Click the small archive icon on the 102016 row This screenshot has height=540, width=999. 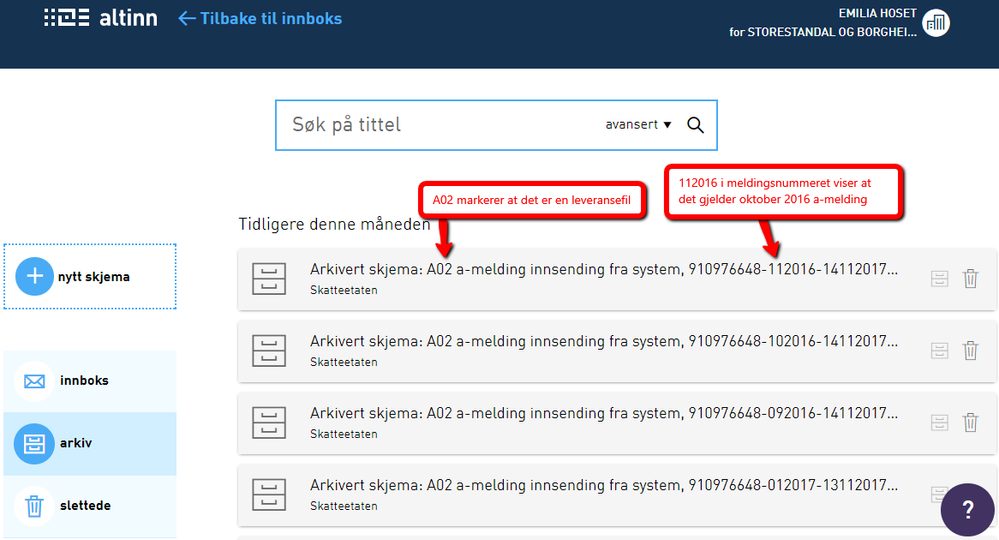click(939, 350)
